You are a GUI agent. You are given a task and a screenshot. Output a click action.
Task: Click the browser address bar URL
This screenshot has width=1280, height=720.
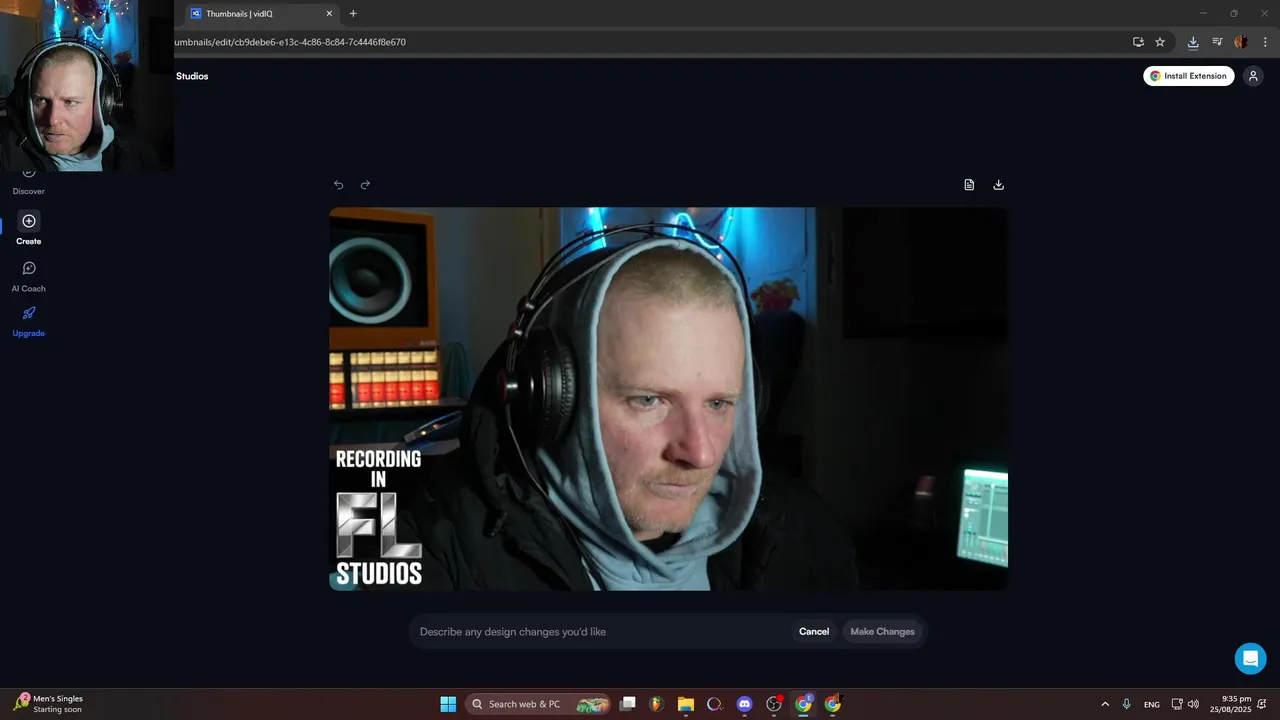(290, 42)
